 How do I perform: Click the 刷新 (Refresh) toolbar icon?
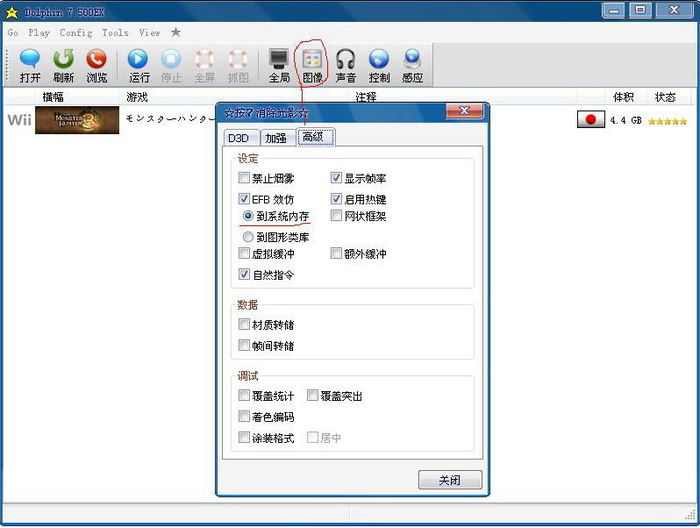click(63, 66)
